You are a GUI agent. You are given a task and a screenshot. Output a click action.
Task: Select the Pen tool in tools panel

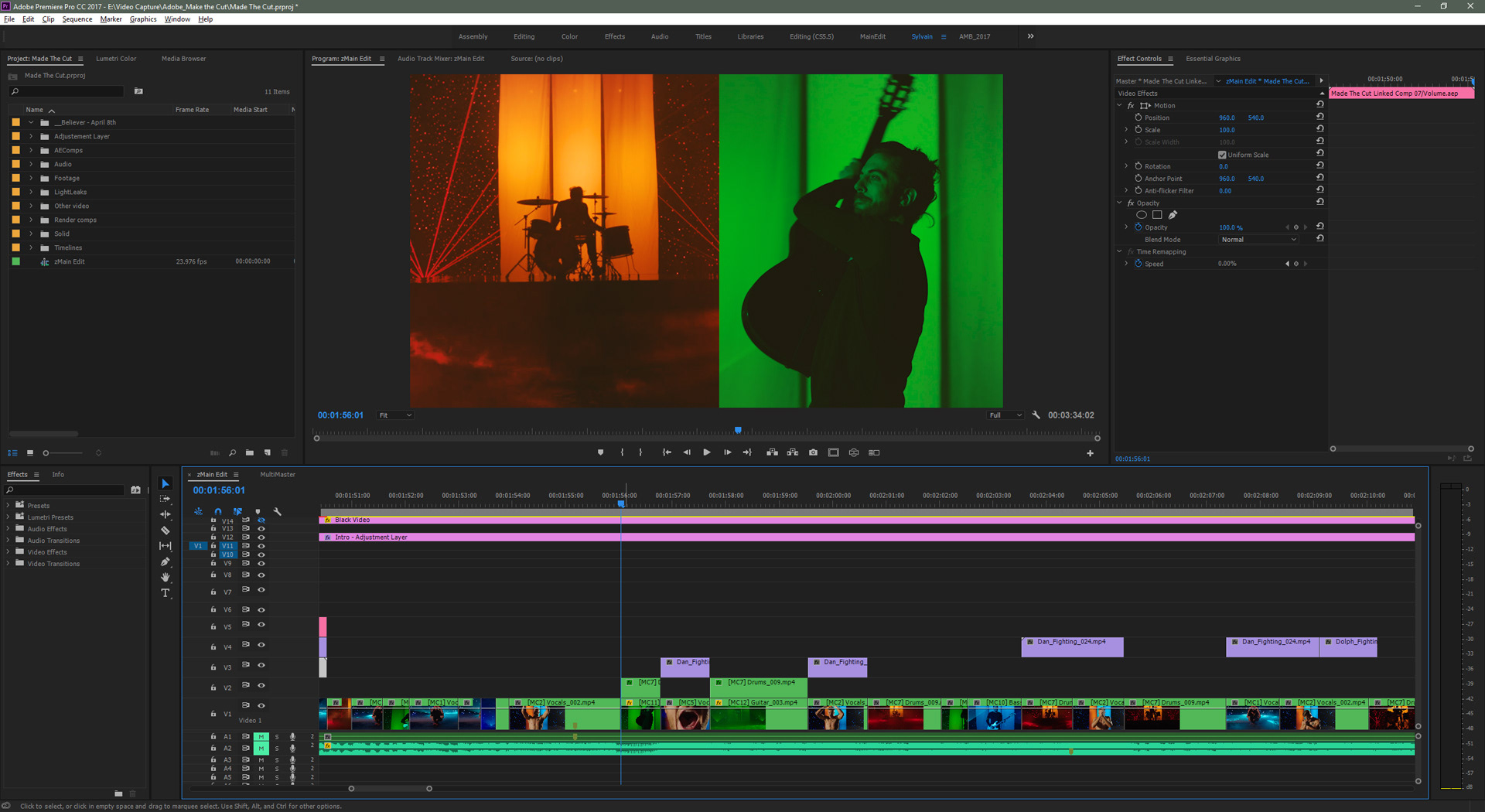[x=165, y=562]
